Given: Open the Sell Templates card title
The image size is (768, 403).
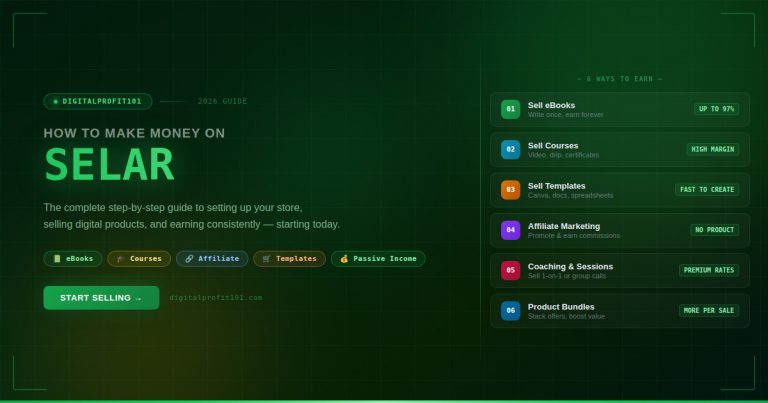Looking at the screenshot, I should [556, 186].
